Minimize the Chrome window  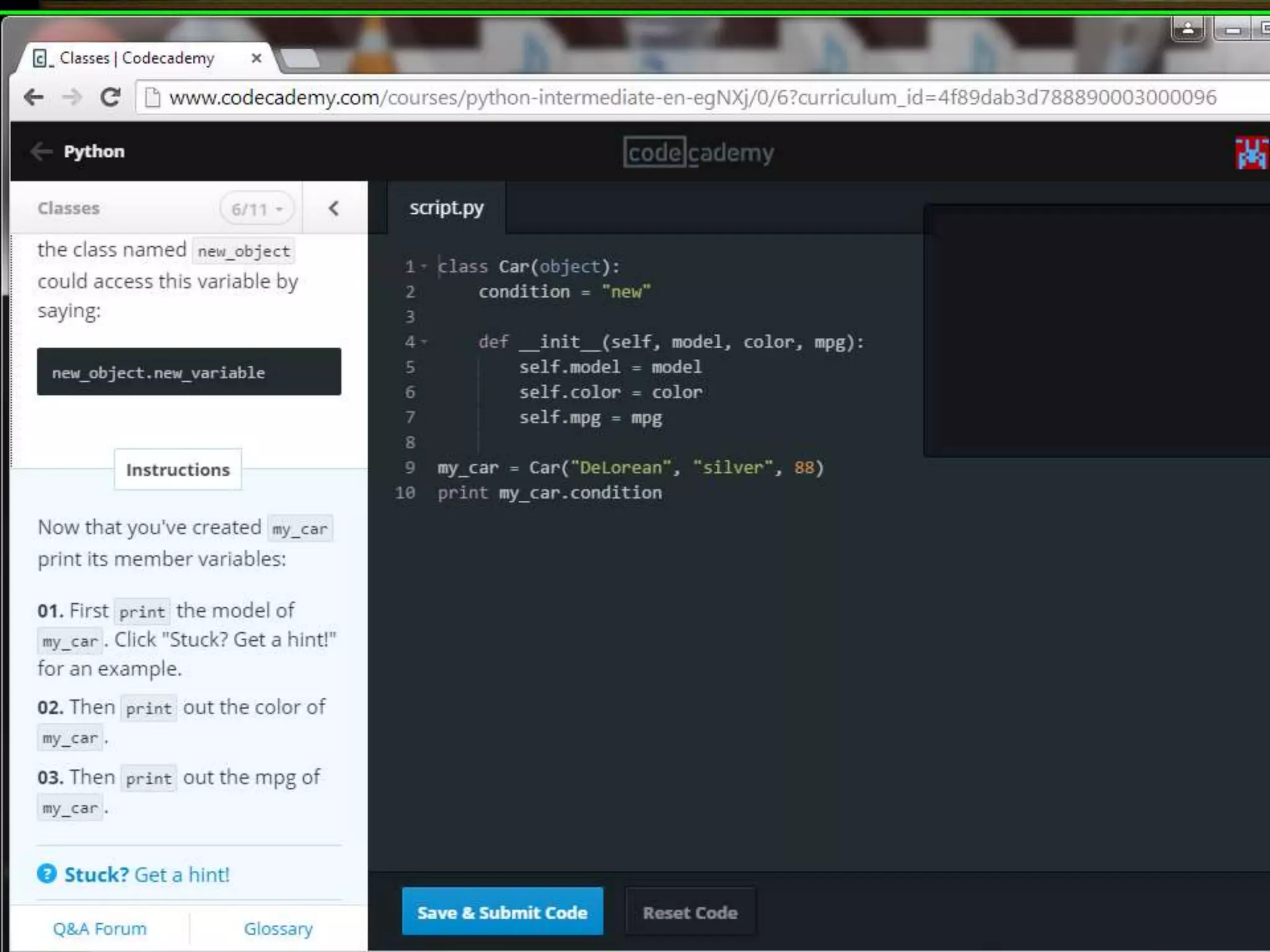[1233, 29]
